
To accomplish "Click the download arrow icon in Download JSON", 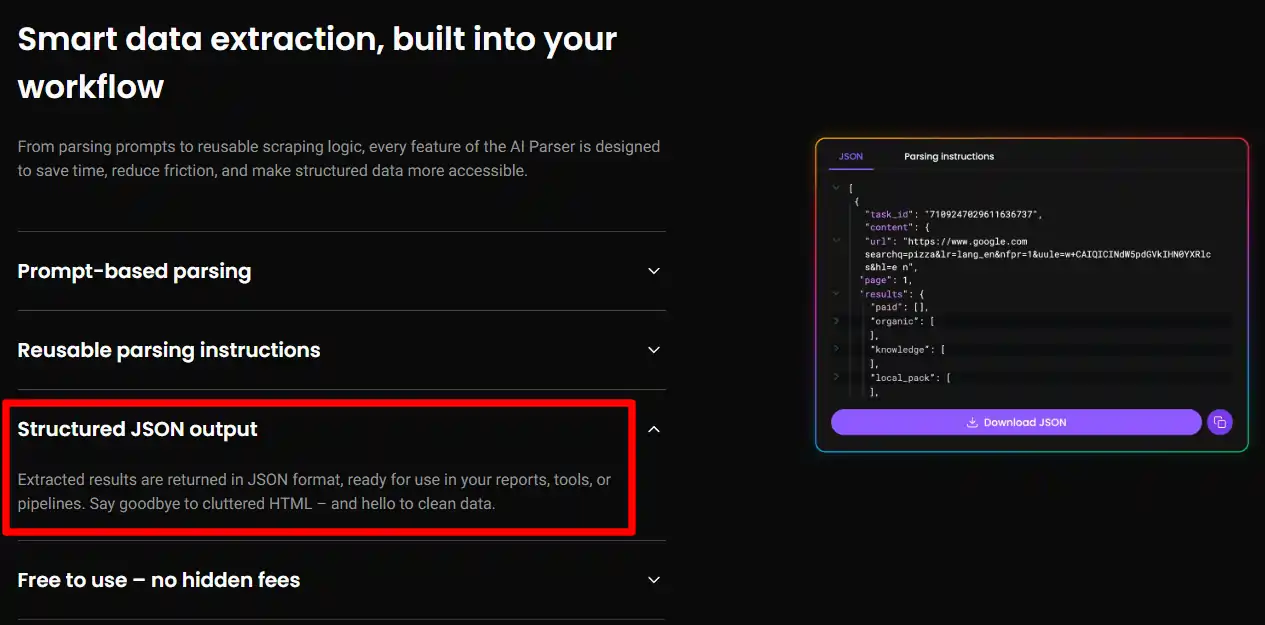I will [x=970, y=422].
